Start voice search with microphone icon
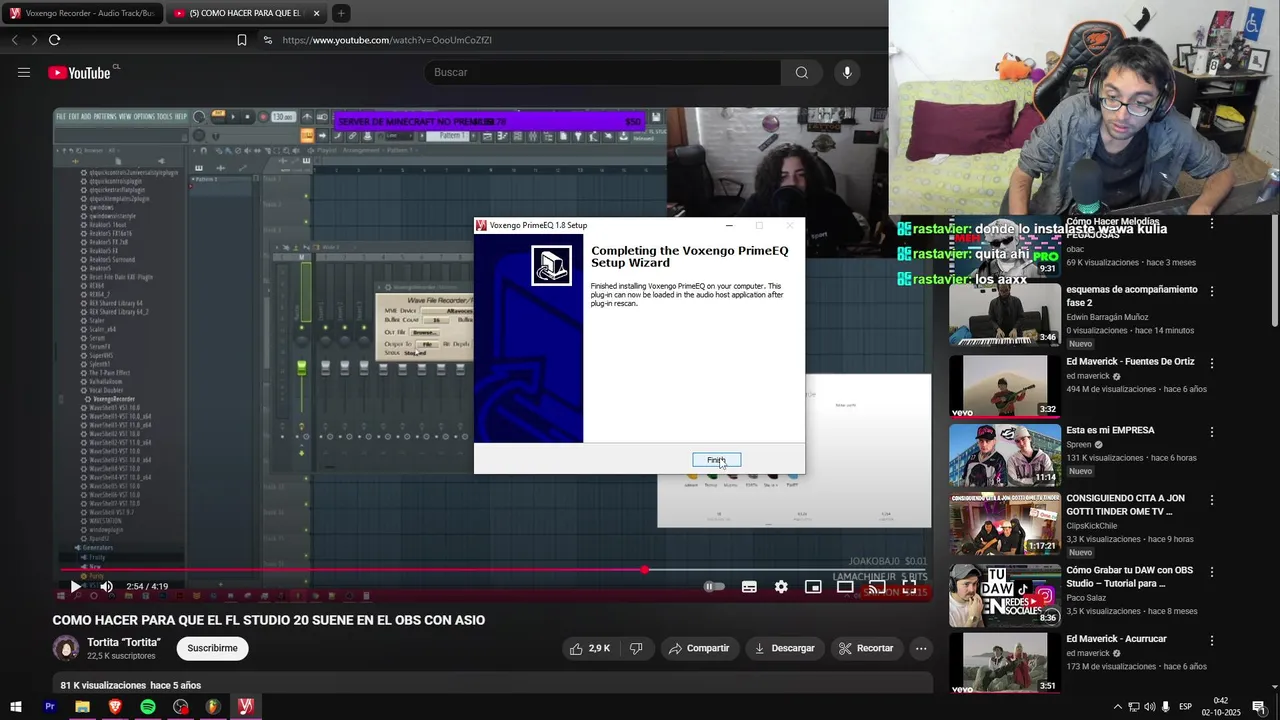The height and width of the screenshot is (720, 1280). coord(847,72)
